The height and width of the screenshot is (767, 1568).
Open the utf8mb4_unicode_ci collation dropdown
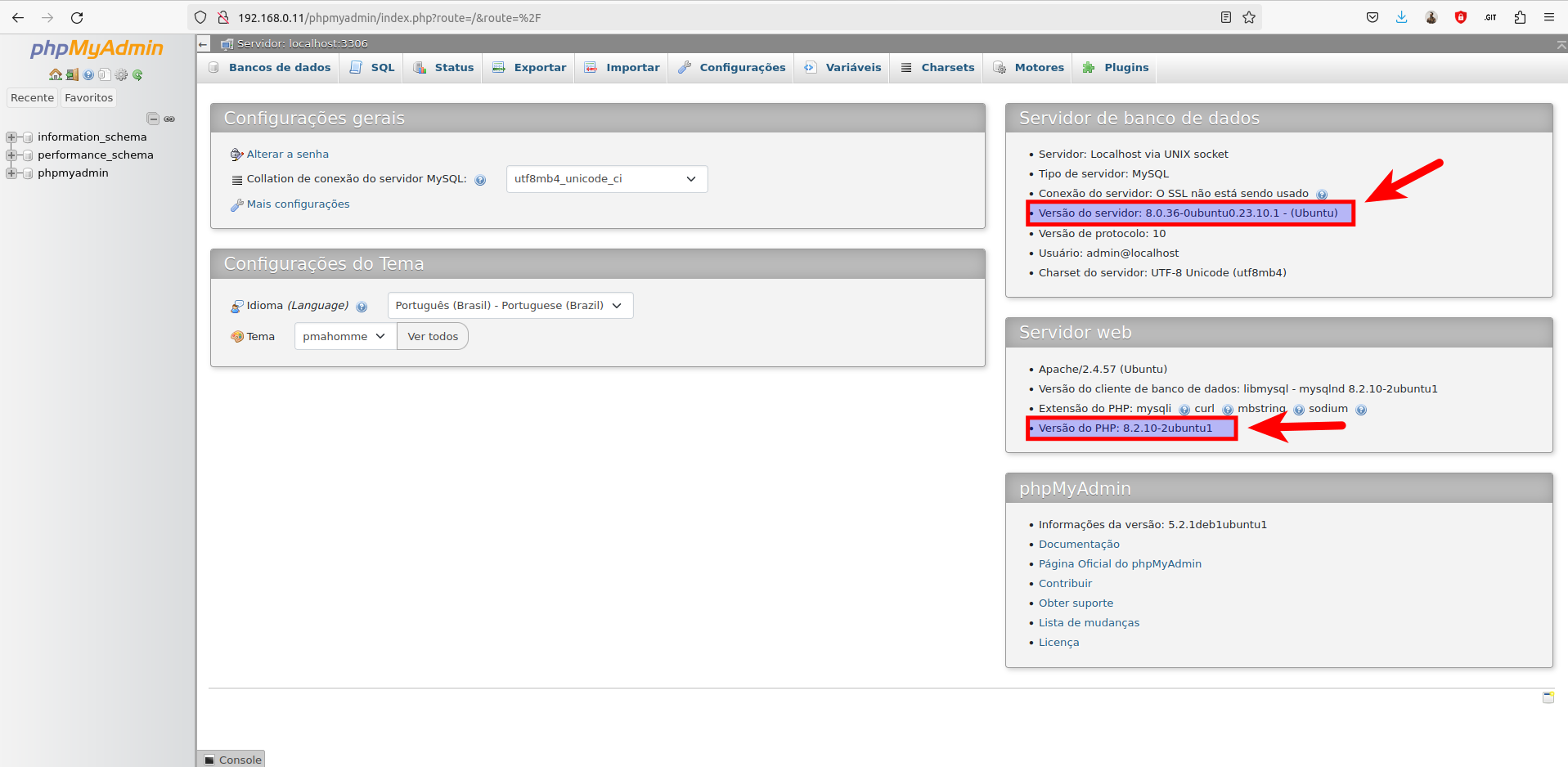[x=607, y=179]
